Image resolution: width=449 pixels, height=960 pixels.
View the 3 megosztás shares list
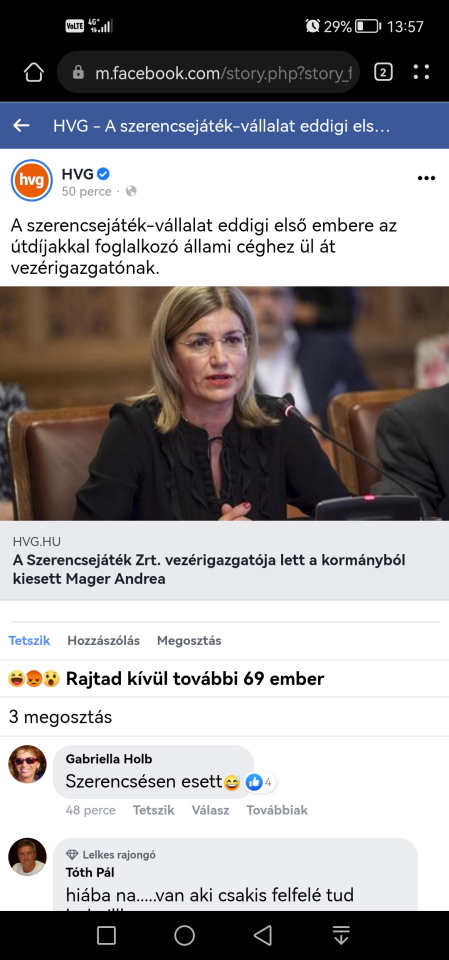pyautogui.click(x=61, y=717)
